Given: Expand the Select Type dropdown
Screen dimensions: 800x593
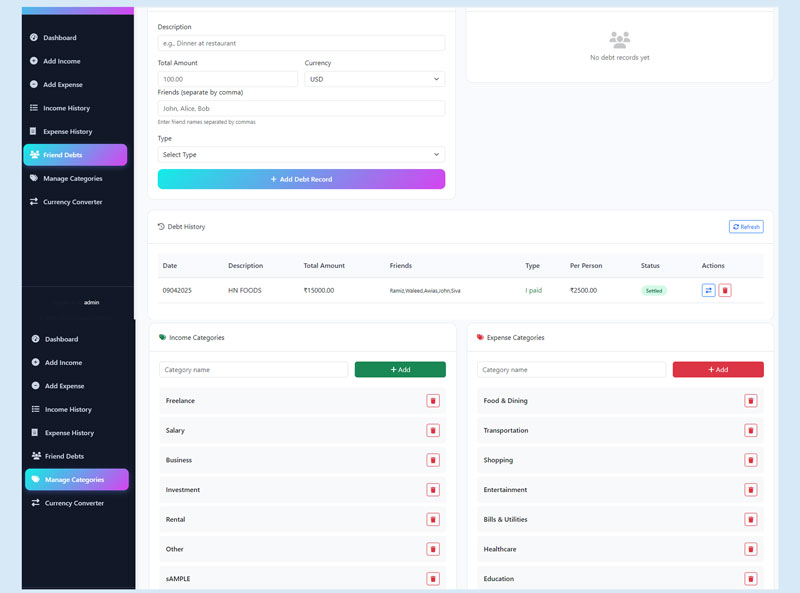Looking at the screenshot, I should pyautogui.click(x=301, y=155).
